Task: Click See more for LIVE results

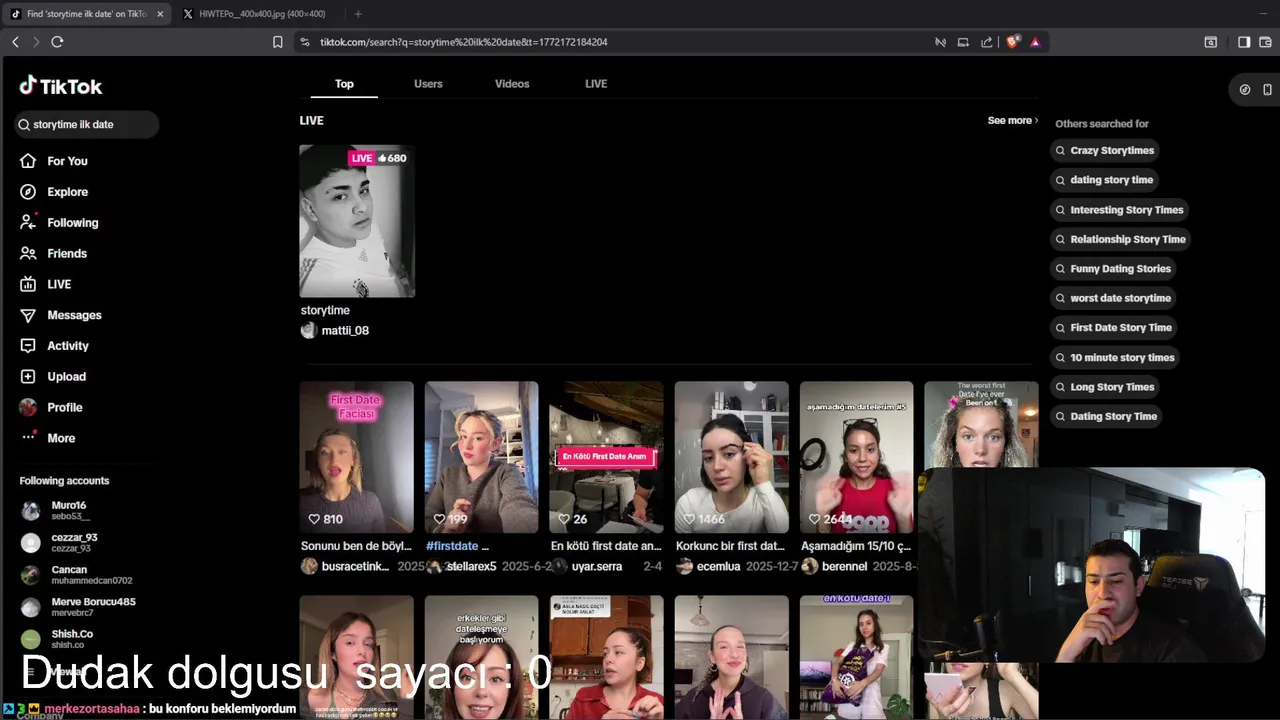Action: point(1013,121)
